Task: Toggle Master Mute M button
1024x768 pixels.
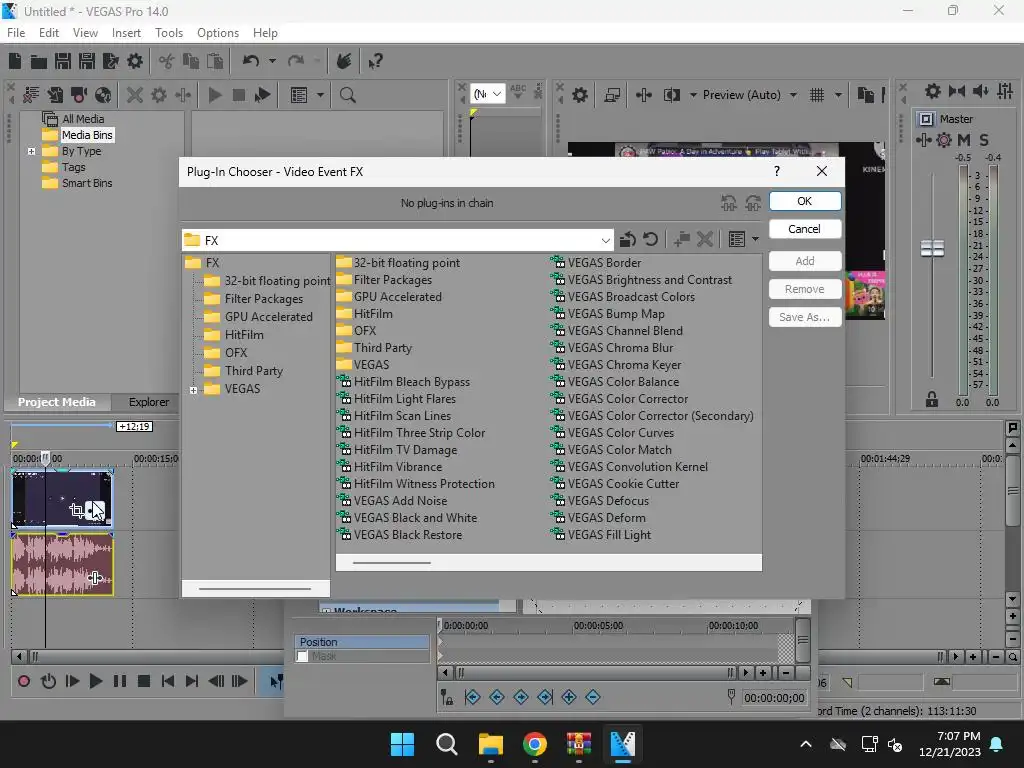Action: click(963, 140)
